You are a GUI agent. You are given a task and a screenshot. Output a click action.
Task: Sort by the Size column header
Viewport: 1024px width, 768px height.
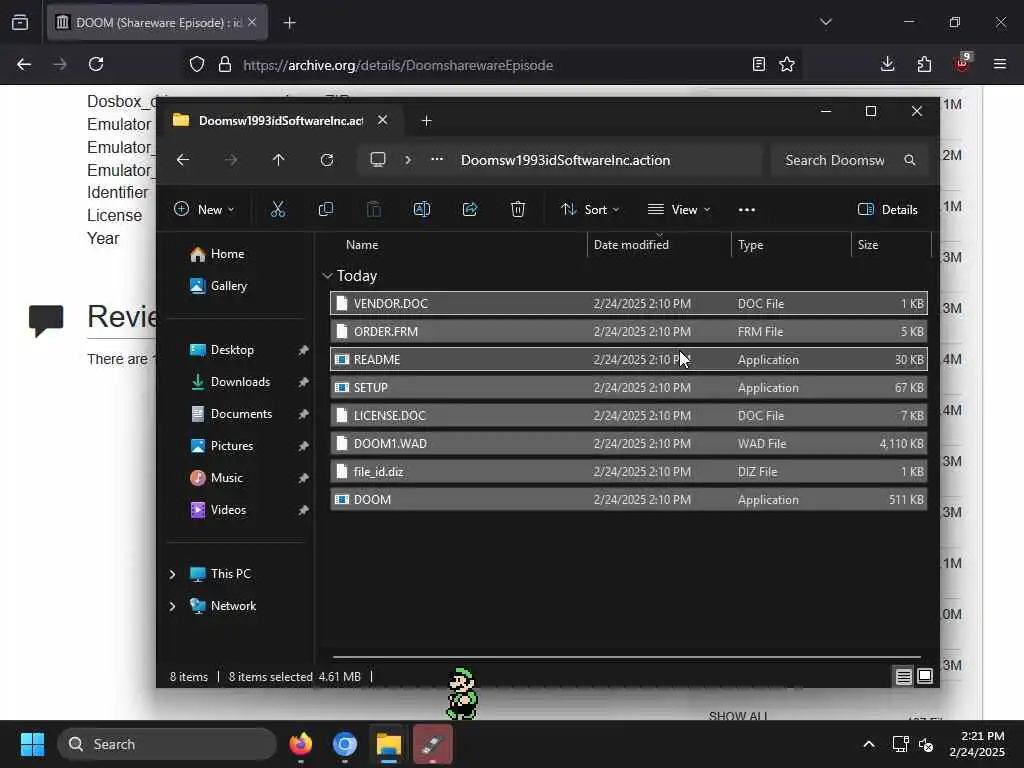pyautogui.click(x=868, y=245)
